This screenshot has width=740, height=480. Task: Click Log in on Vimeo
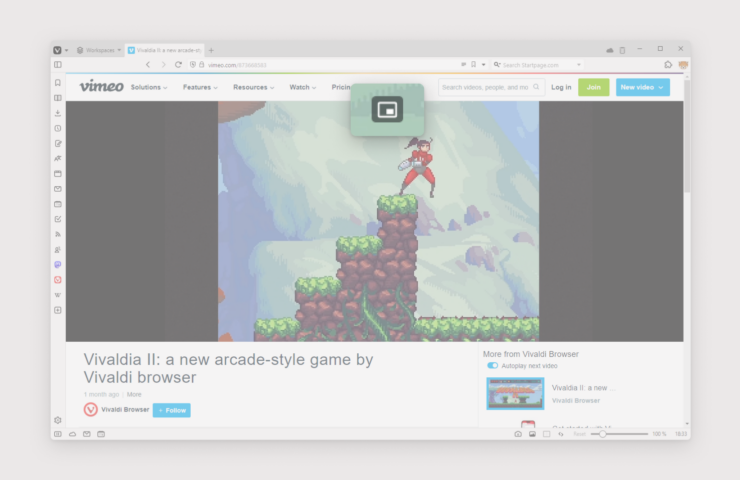click(x=561, y=87)
